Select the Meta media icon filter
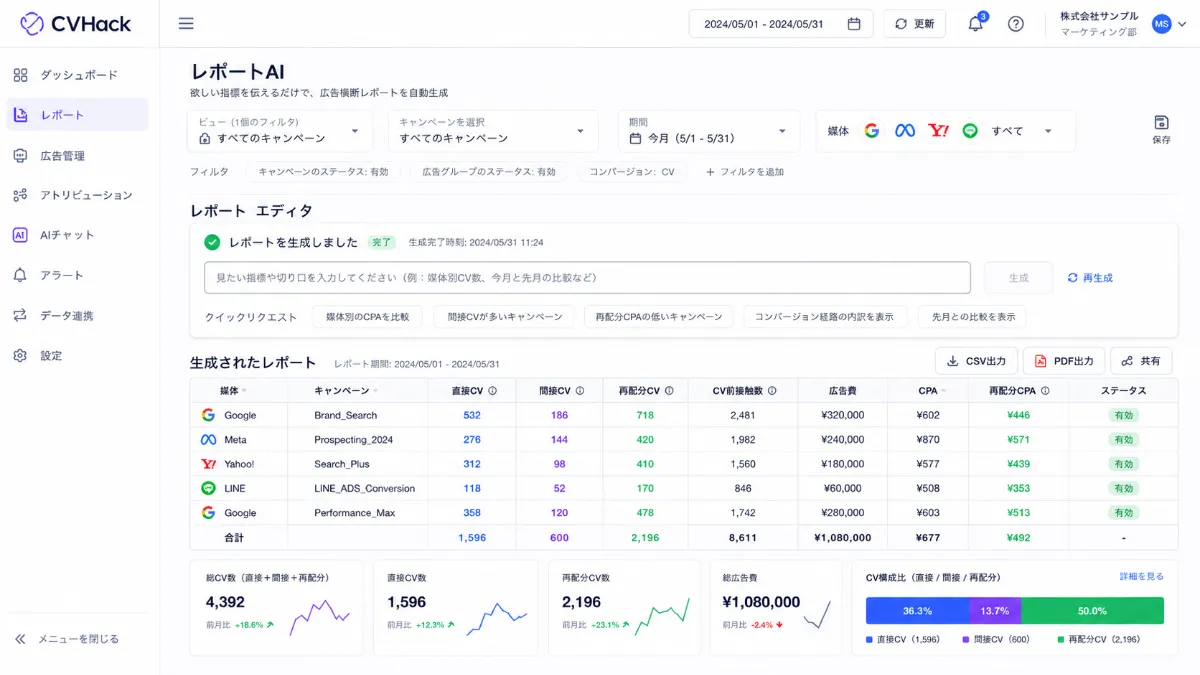Screen dimensions: 1200x675 [905, 131]
